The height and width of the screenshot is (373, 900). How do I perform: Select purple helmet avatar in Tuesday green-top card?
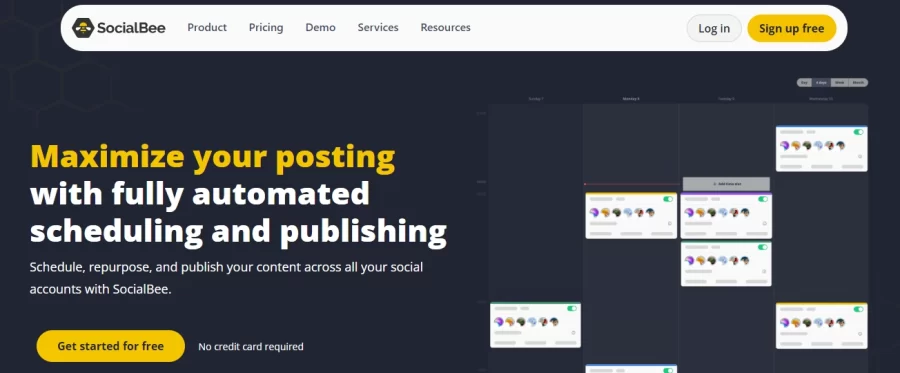(689, 261)
